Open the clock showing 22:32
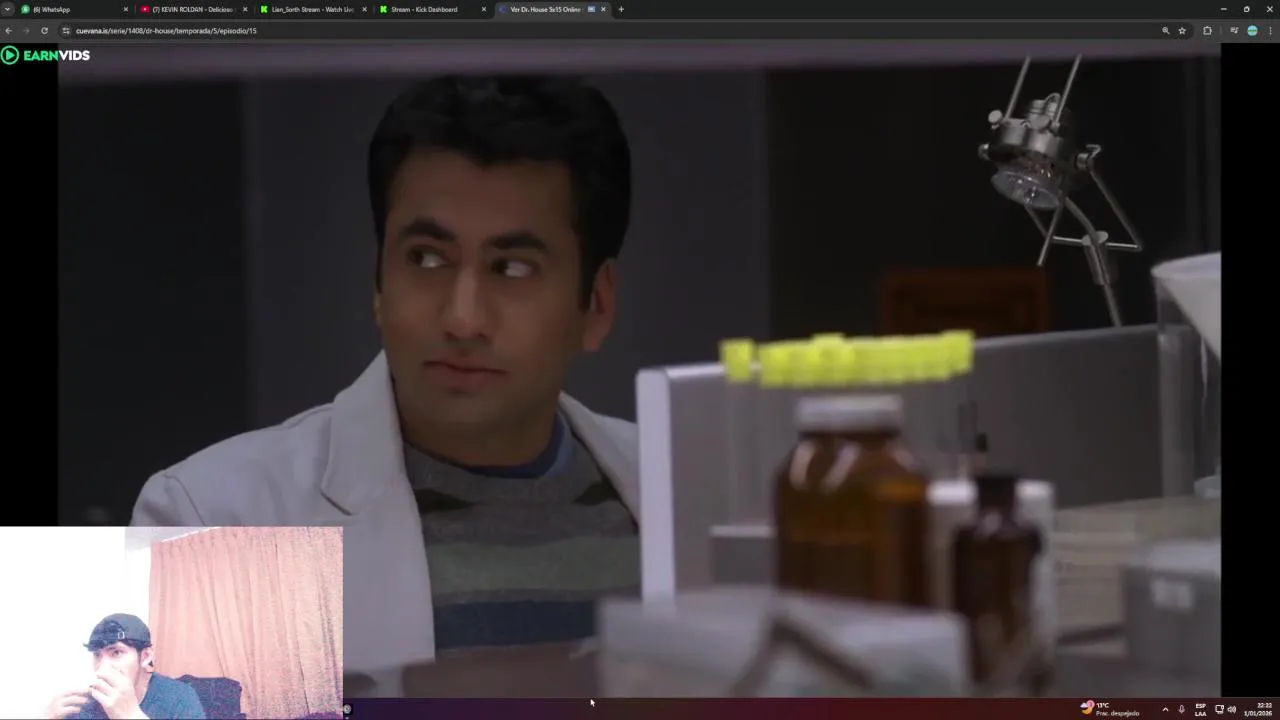This screenshot has width=1280, height=720. [x=1258, y=709]
